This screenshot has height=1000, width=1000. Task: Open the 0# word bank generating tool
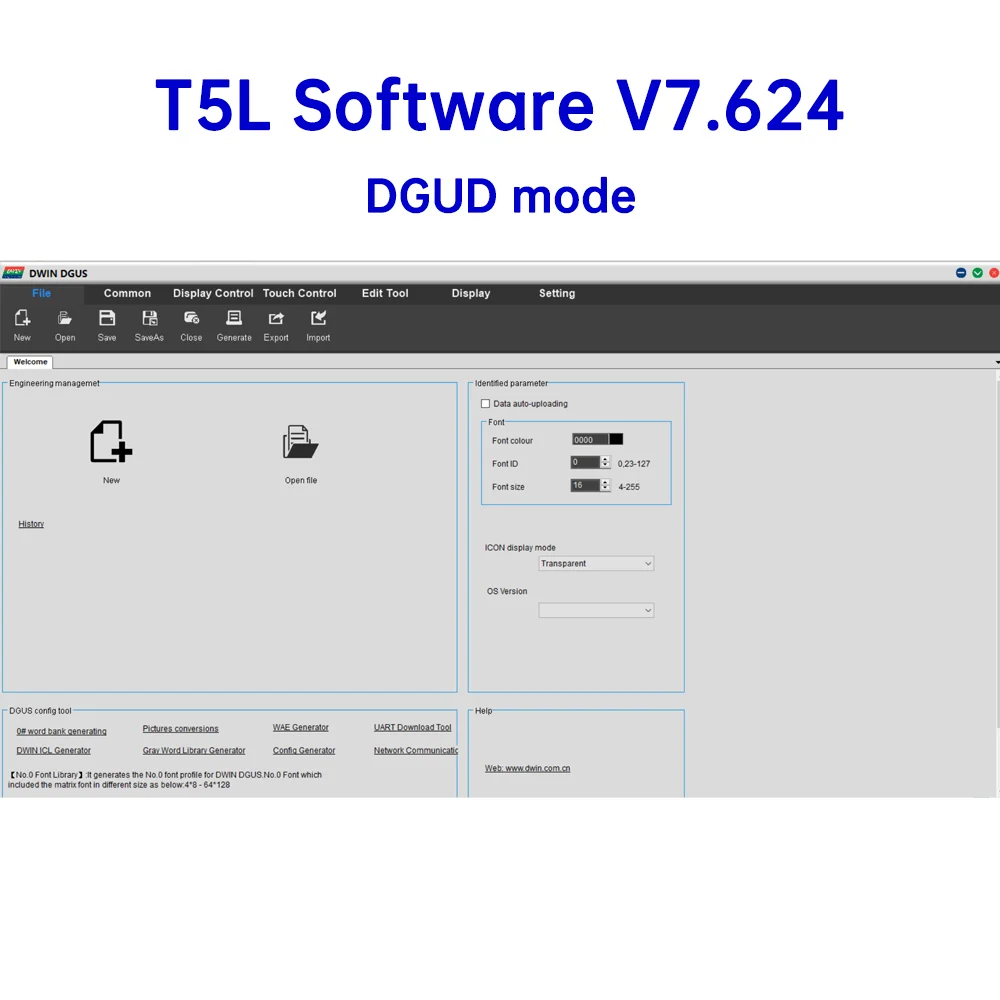click(61, 732)
